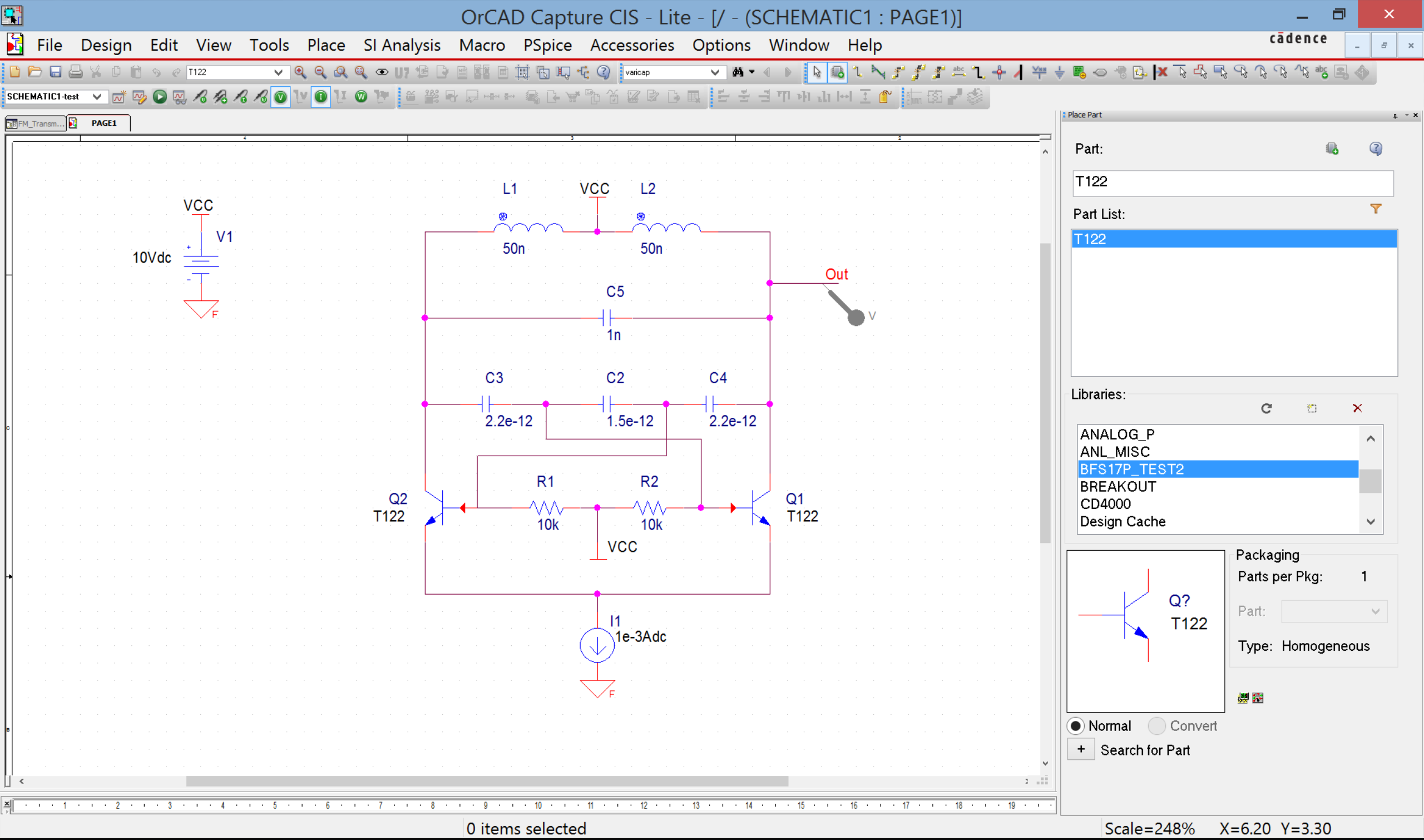Click the New Simulation Profile icon
Image resolution: width=1424 pixels, height=840 pixels.
tap(118, 97)
